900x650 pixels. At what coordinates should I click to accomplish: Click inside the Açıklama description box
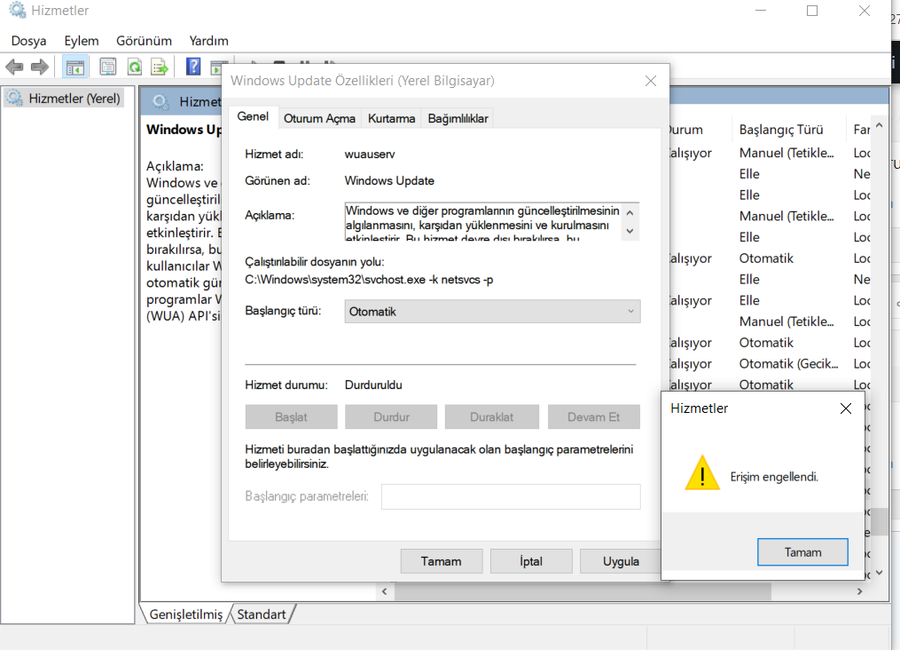click(x=484, y=222)
